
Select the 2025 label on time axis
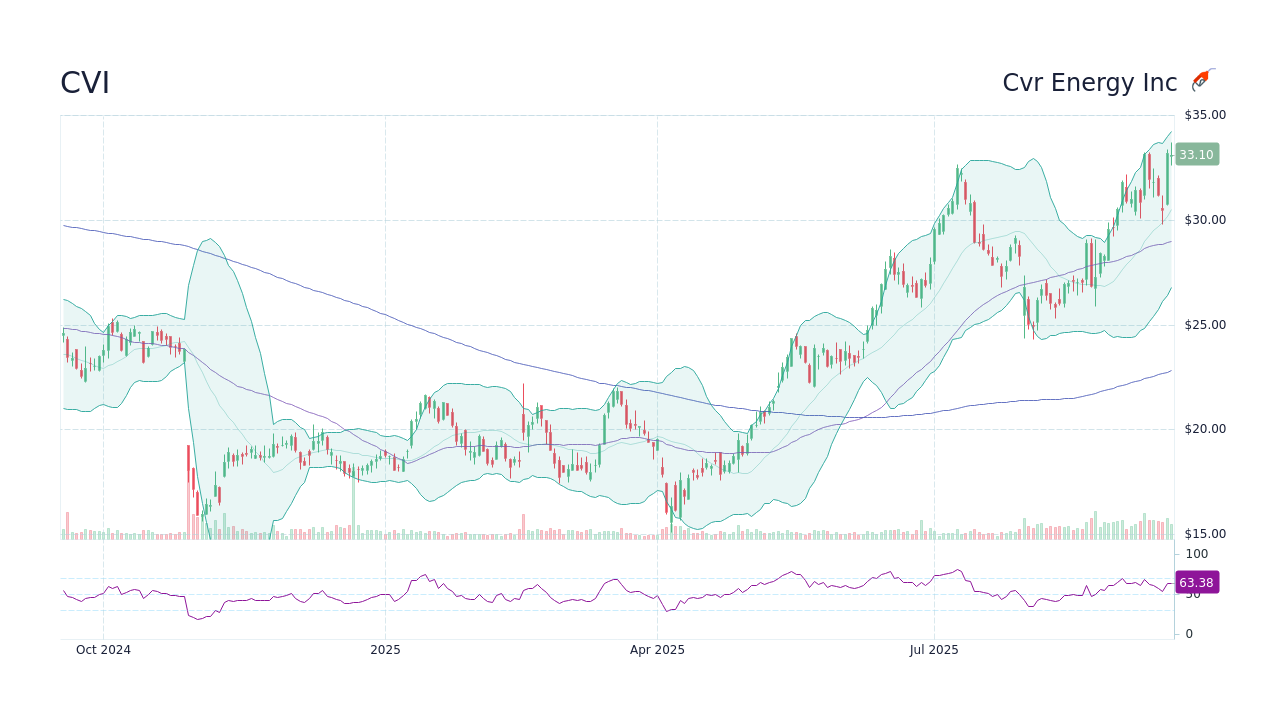tap(384, 649)
